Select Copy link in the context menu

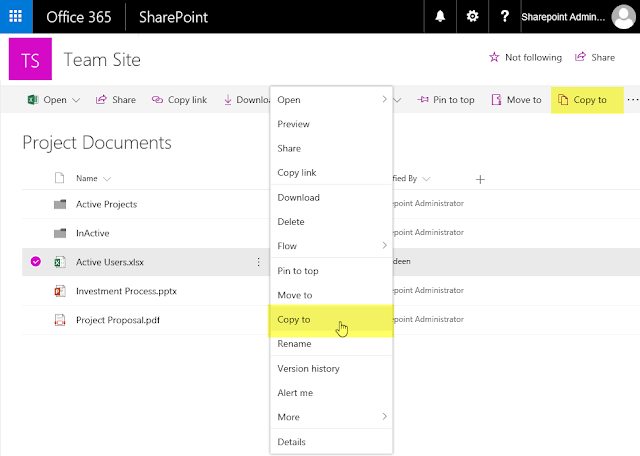tap(331, 173)
